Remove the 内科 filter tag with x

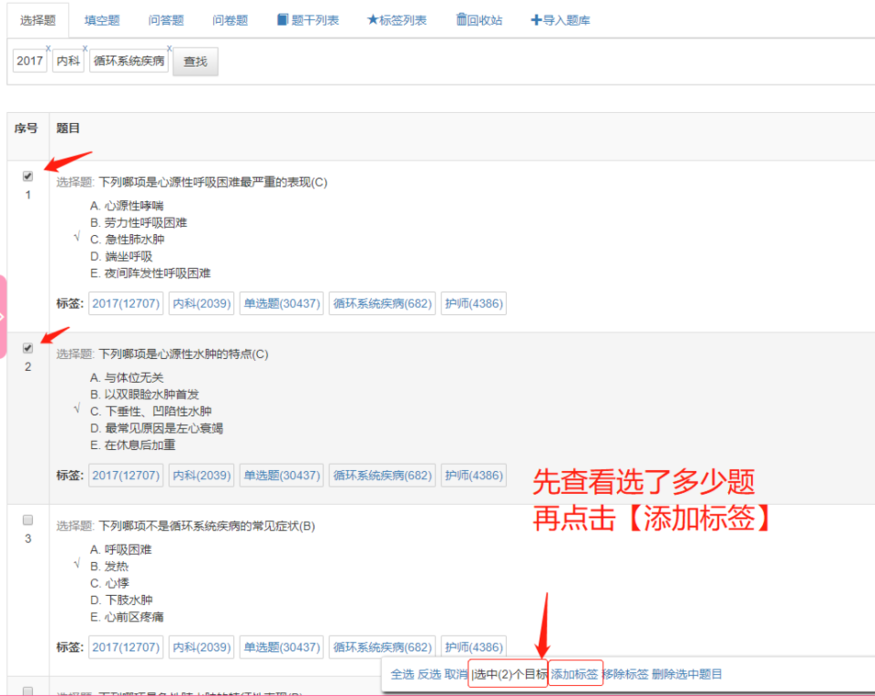pyautogui.click(x=85, y=48)
